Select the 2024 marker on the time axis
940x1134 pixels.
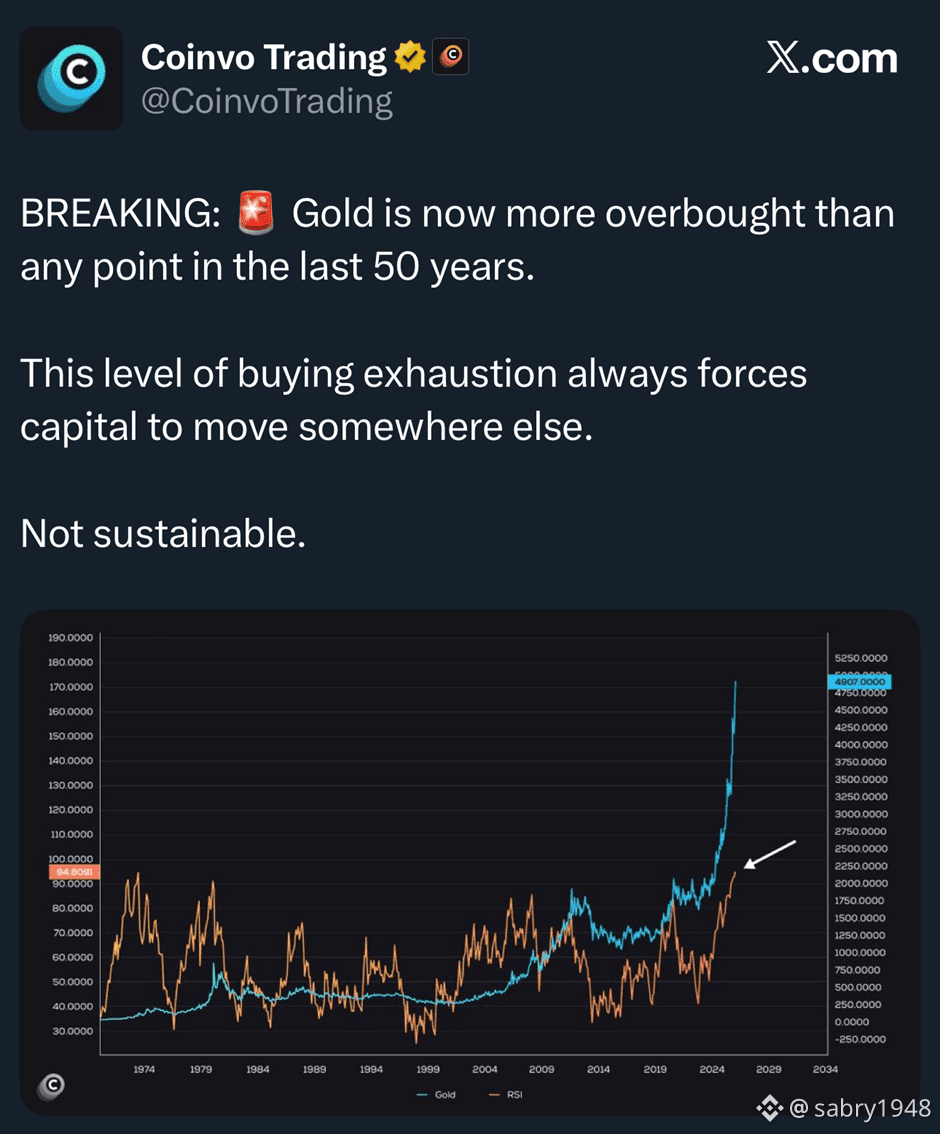711,1070
